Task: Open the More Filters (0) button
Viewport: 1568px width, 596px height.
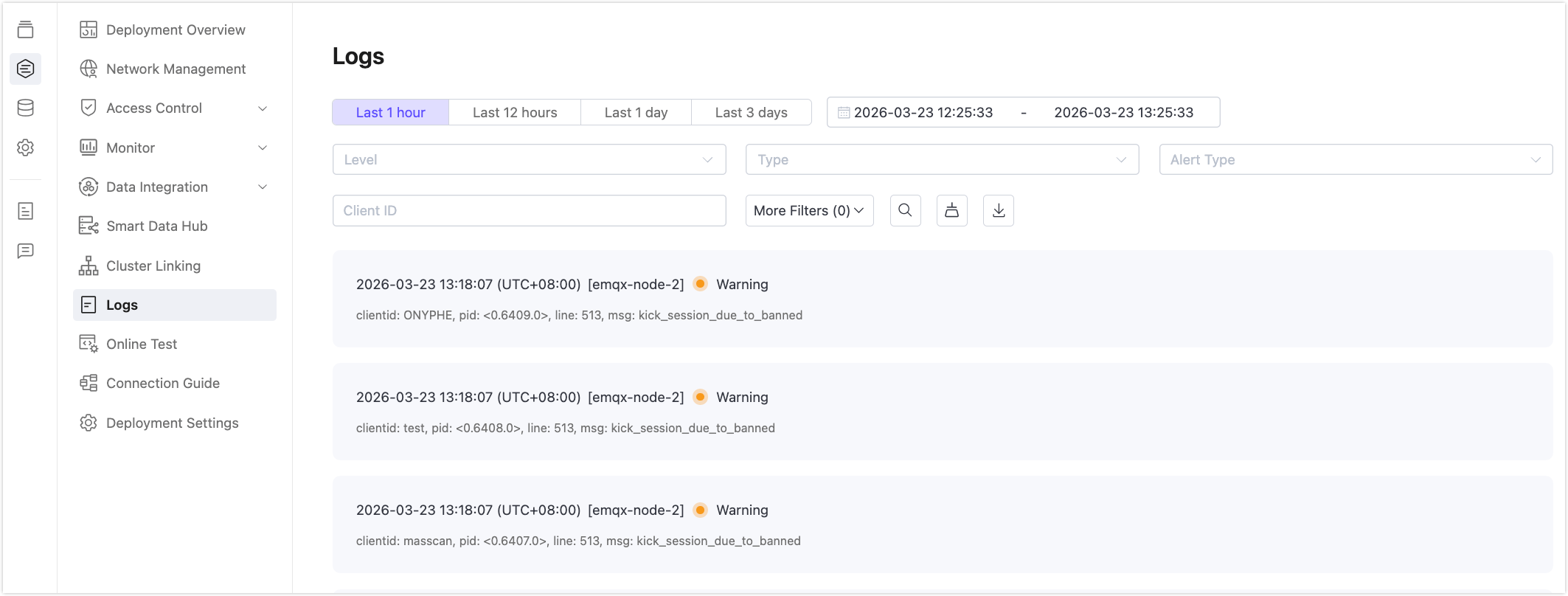Action: [x=809, y=210]
